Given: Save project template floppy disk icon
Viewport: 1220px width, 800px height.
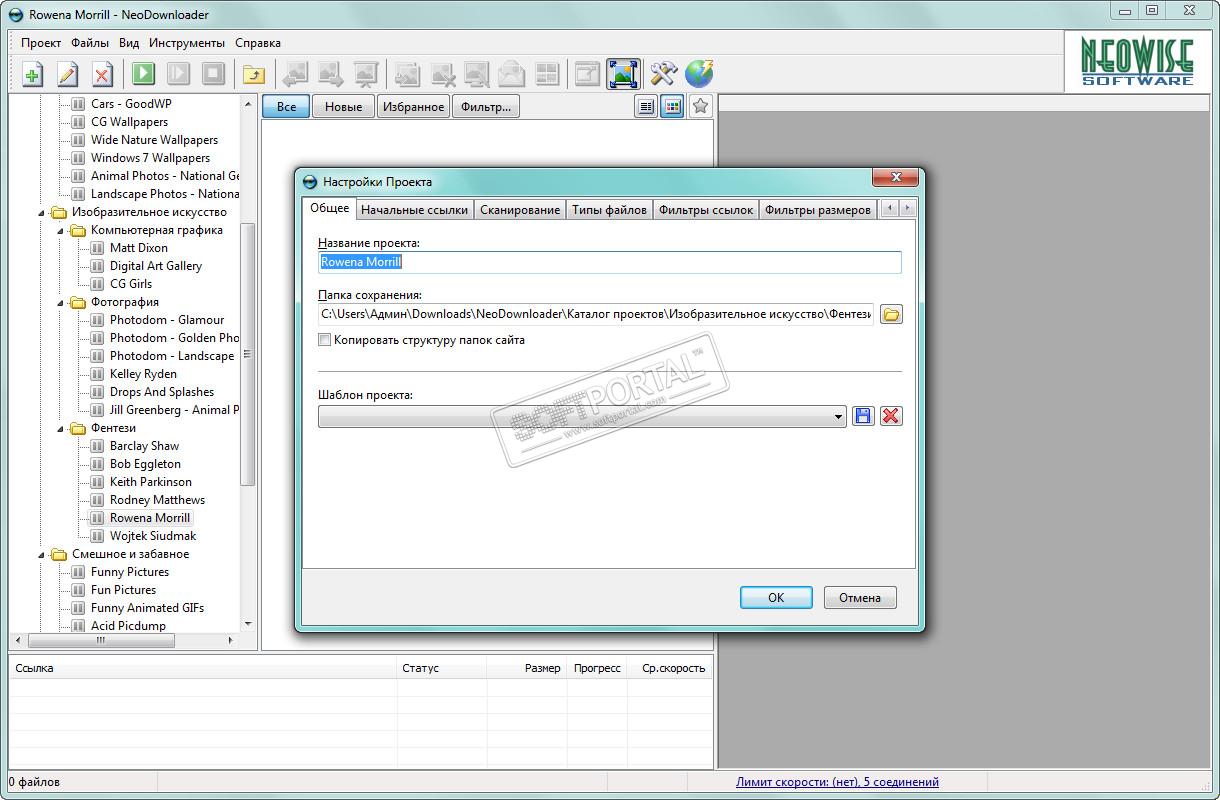Looking at the screenshot, I should (x=863, y=416).
